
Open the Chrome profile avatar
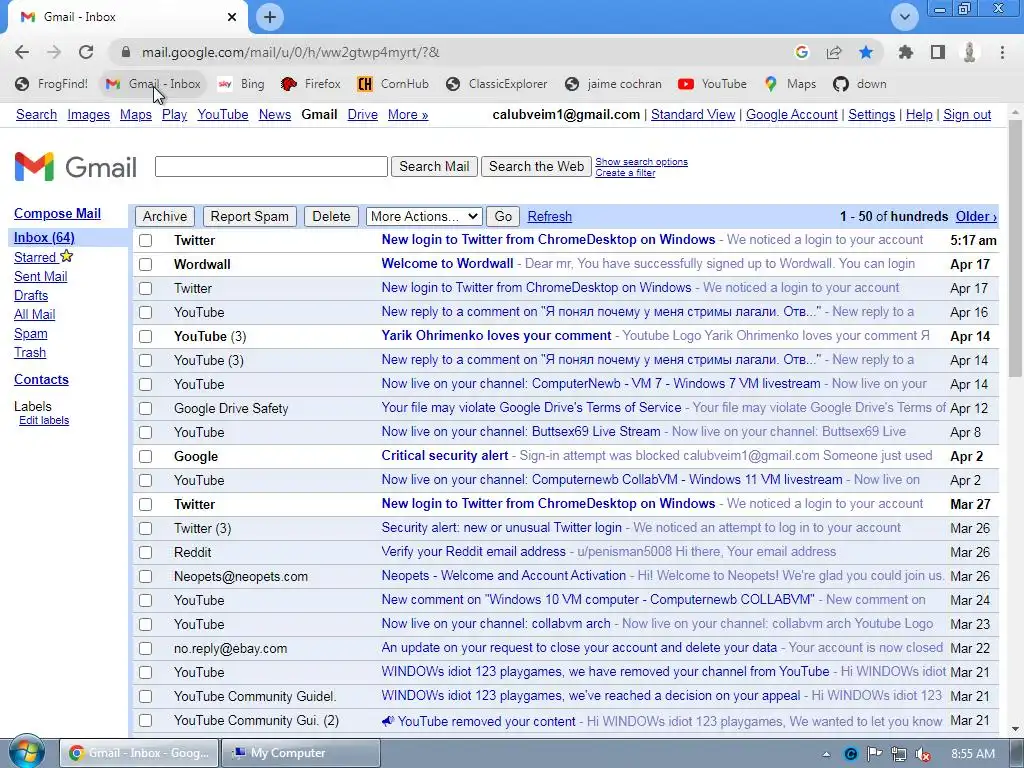pos(970,52)
